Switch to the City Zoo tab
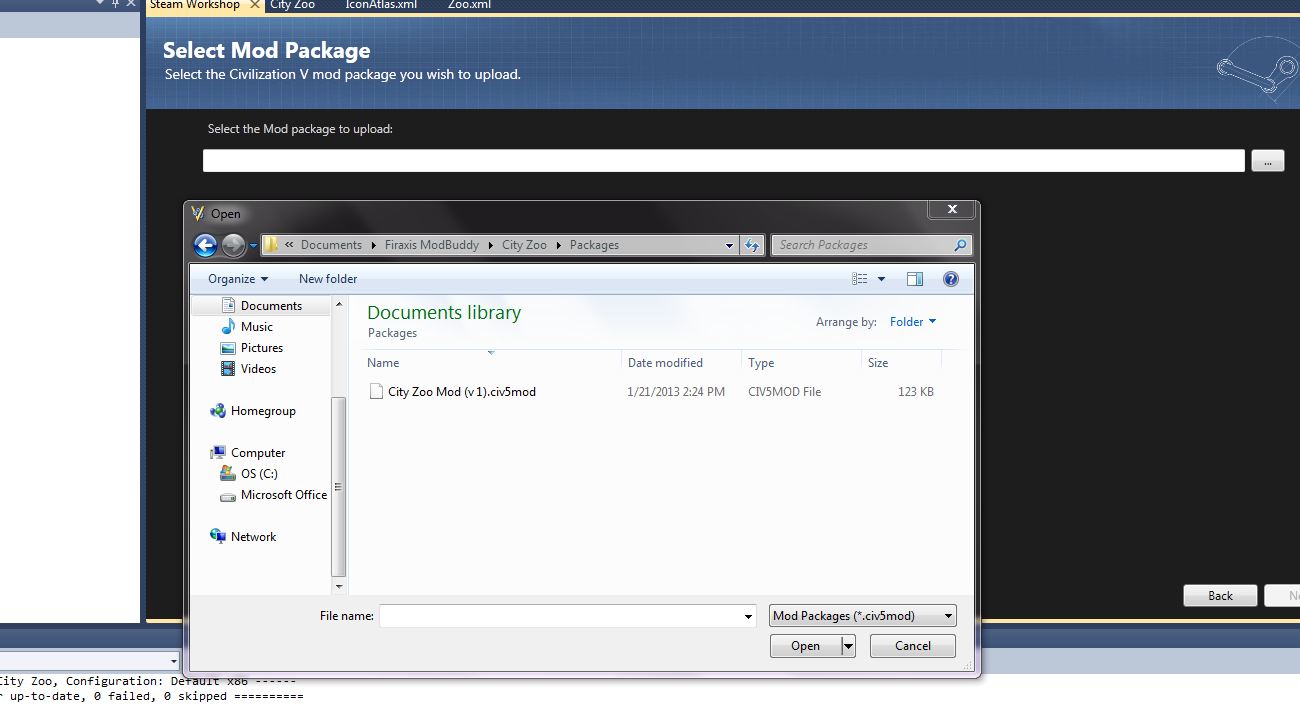 click(292, 5)
